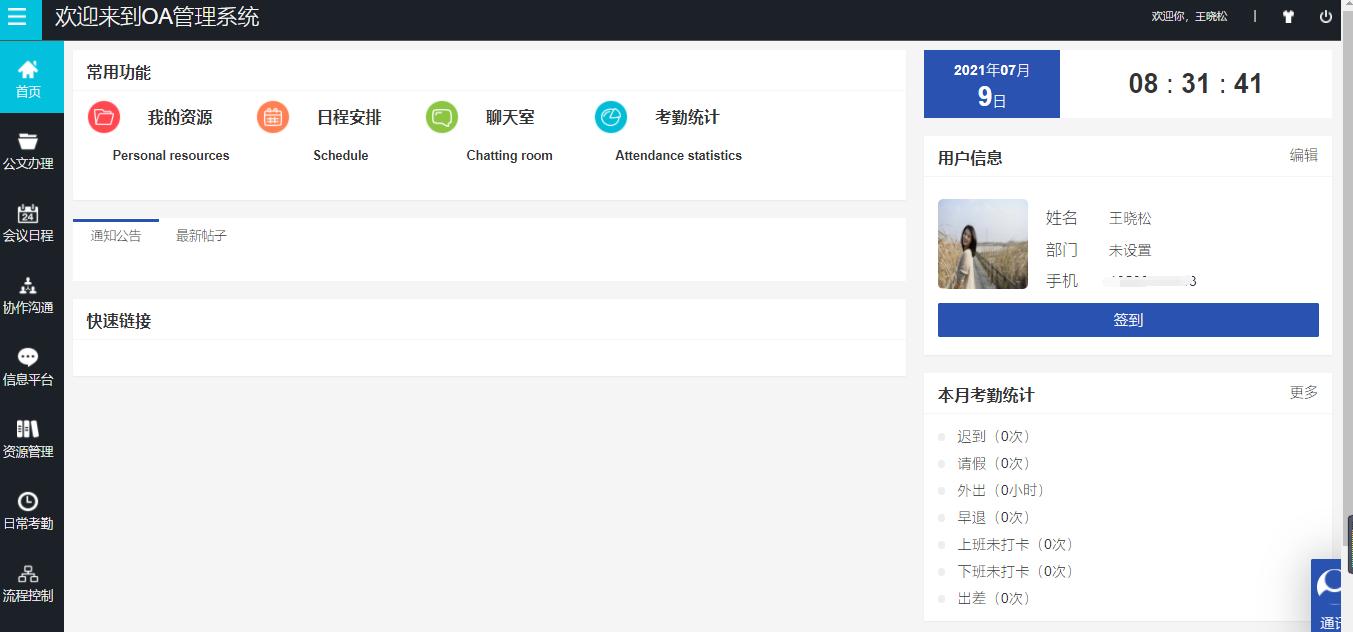Open 会议日程 calendar icon
1353x632 pixels.
click(28, 213)
